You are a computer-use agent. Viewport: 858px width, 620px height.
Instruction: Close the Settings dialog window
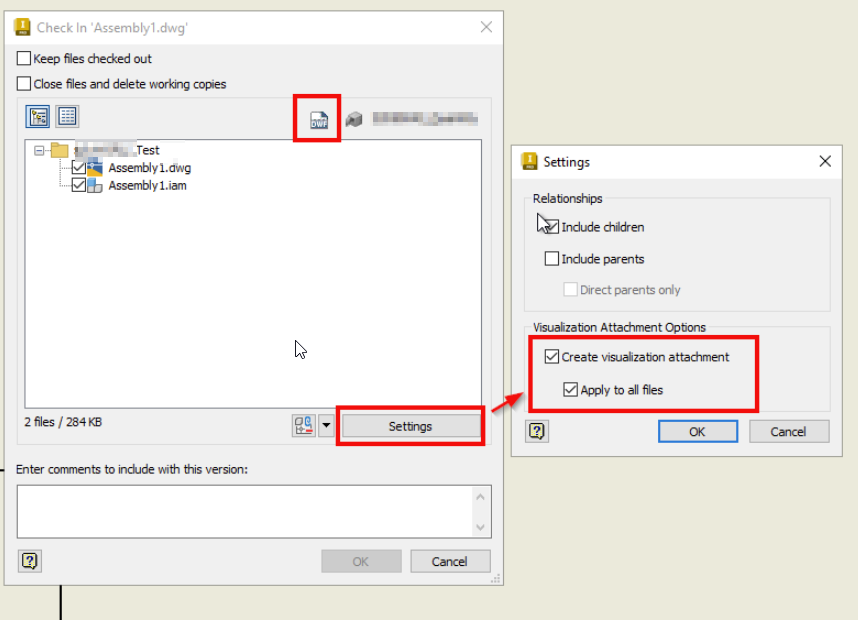[x=825, y=161]
